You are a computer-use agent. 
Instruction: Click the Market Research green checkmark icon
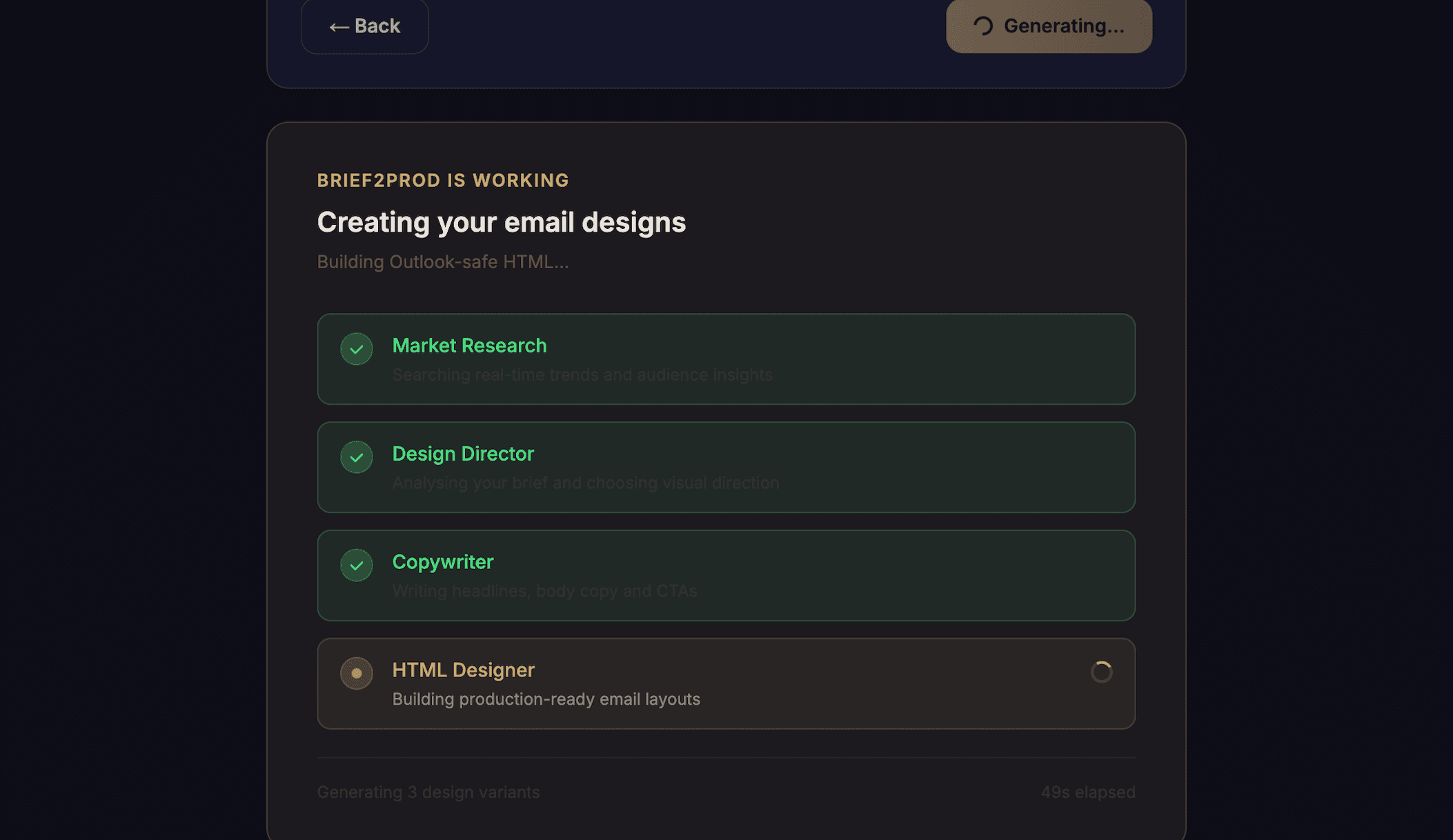(x=356, y=349)
